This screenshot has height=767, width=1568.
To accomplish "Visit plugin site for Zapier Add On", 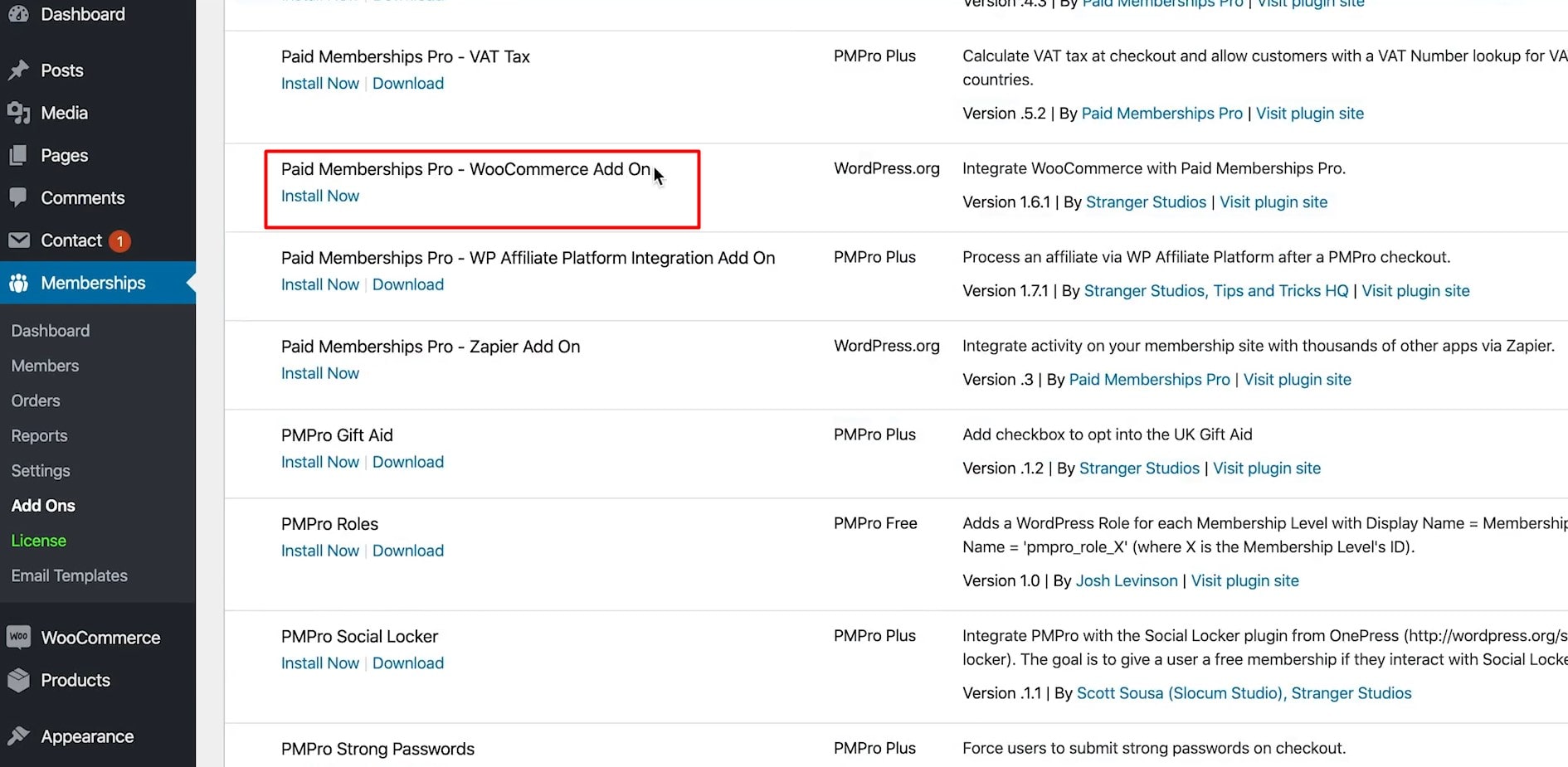I will coord(1298,380).
